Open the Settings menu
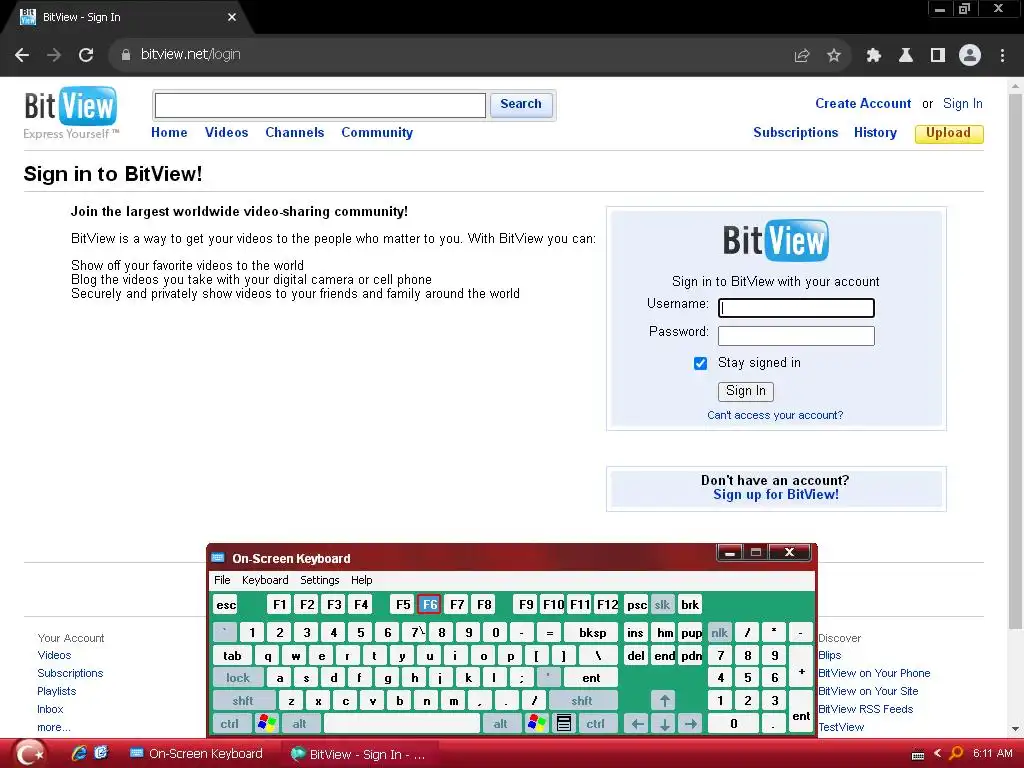The width and height of the screenshot is (1024, 768). [319, 580]
